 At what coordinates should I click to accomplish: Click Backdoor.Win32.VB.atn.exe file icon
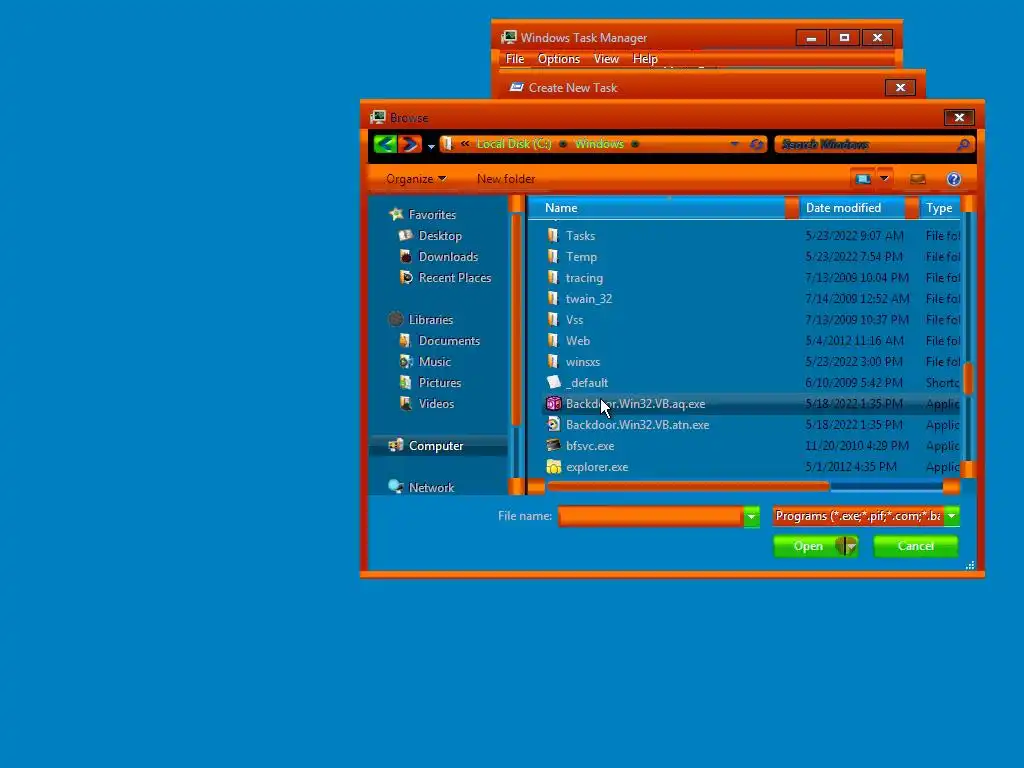(553, 424)
